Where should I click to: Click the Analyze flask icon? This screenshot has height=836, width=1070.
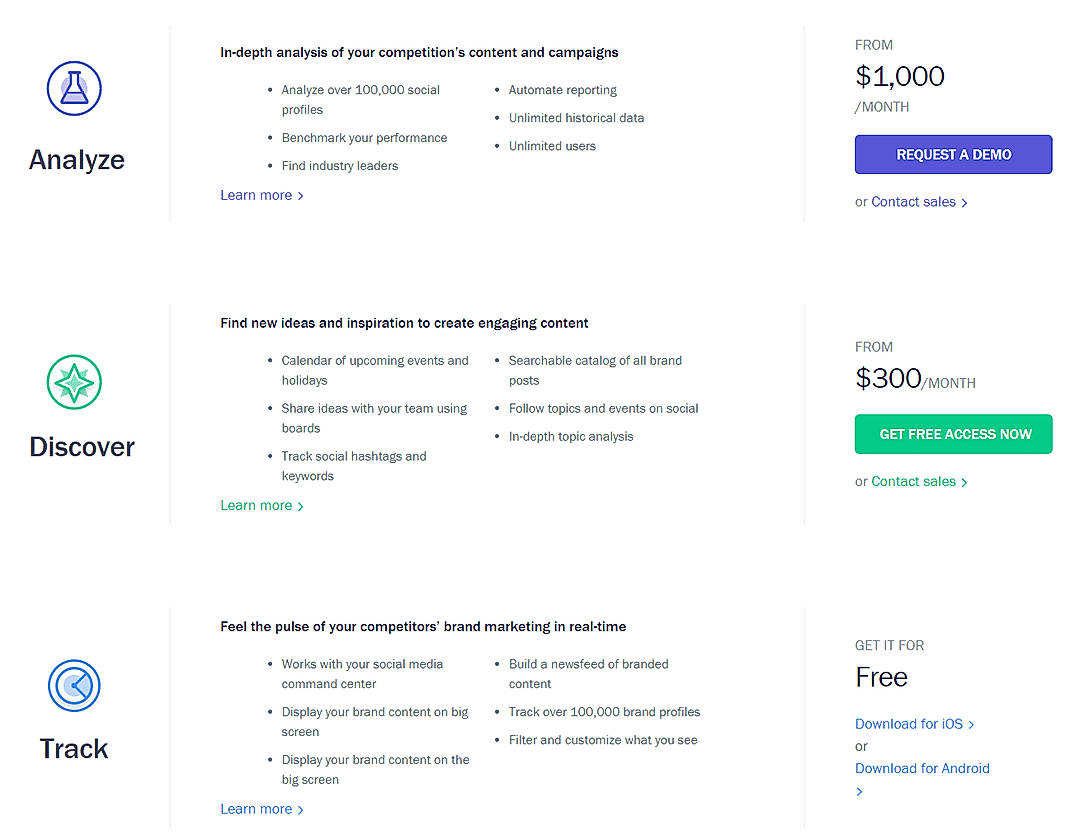(x=75, y=88)
